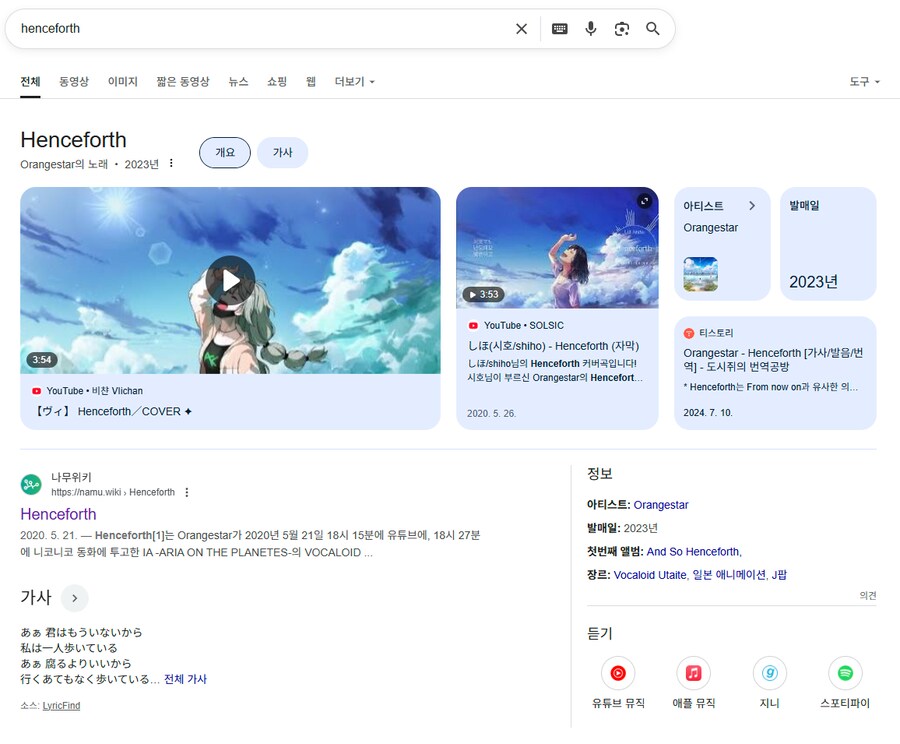Viewport: 900px width, 744px height.
Task: Expand the 아티스트 card chevron
Action: coord(752,206)
